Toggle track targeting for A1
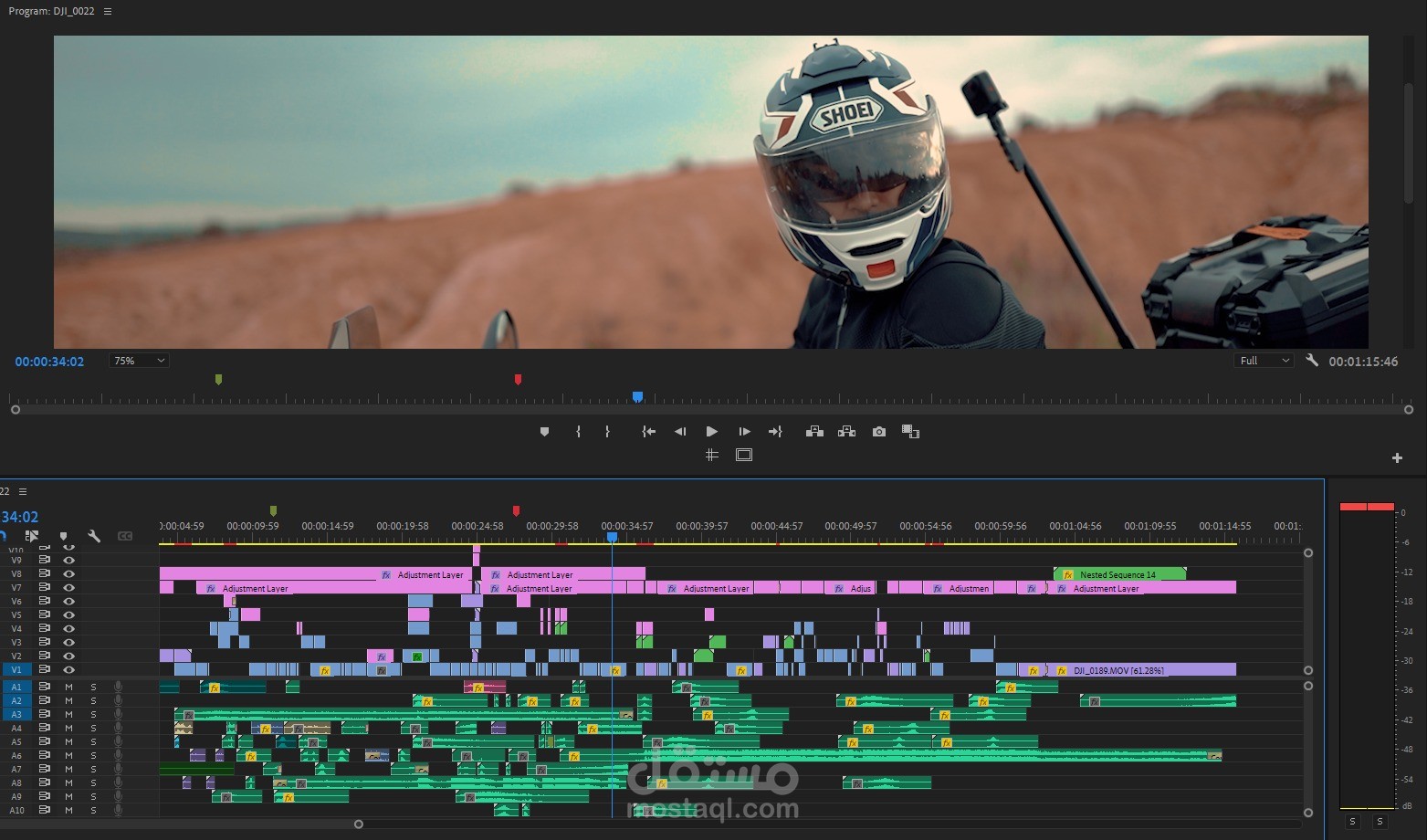The image size is (1427, 840). [x=16, y=688]
